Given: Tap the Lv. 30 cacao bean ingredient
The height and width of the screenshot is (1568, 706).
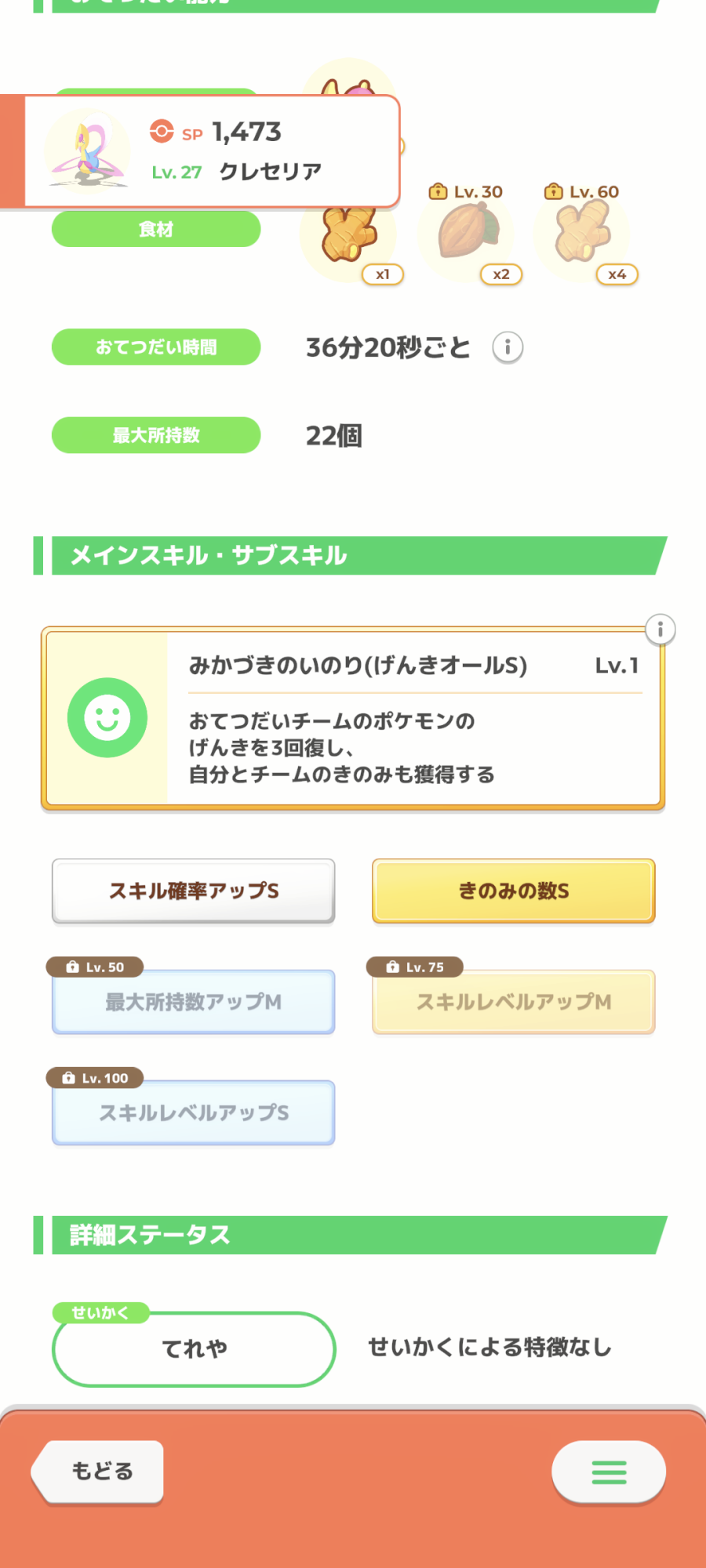Looking at the screenshot, I should pos(467,232).
